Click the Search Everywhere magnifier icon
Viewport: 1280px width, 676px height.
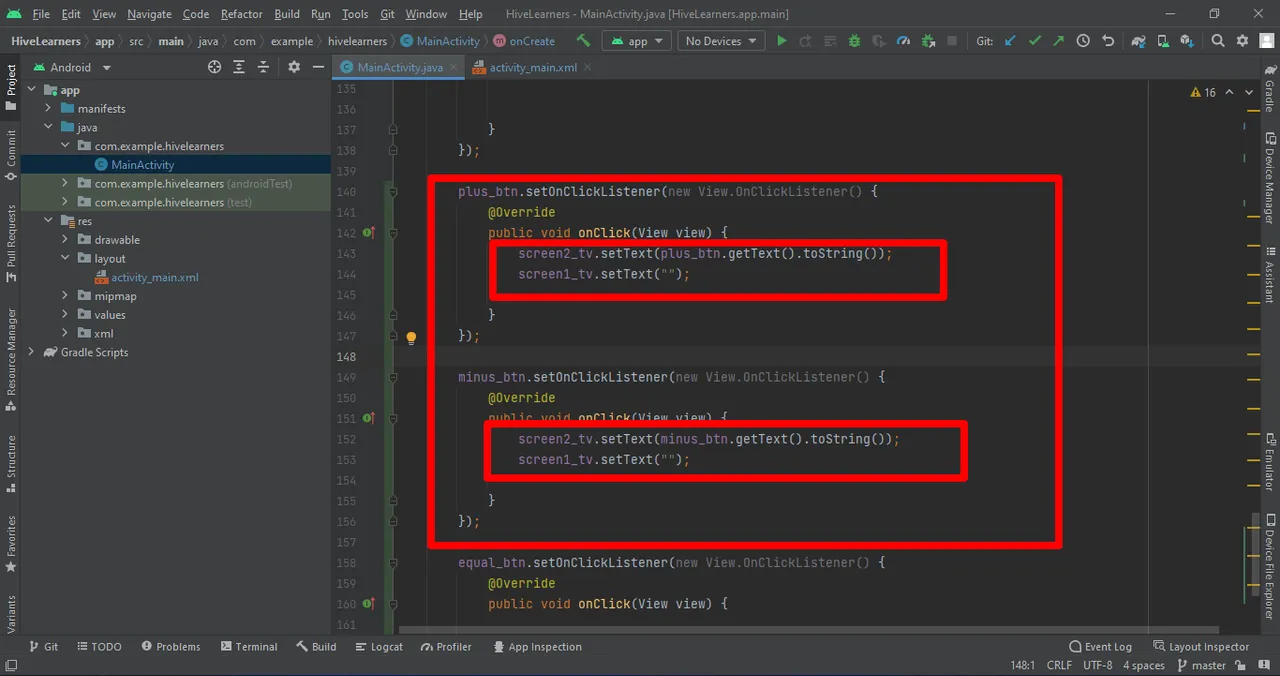[x=1217, y=41]
